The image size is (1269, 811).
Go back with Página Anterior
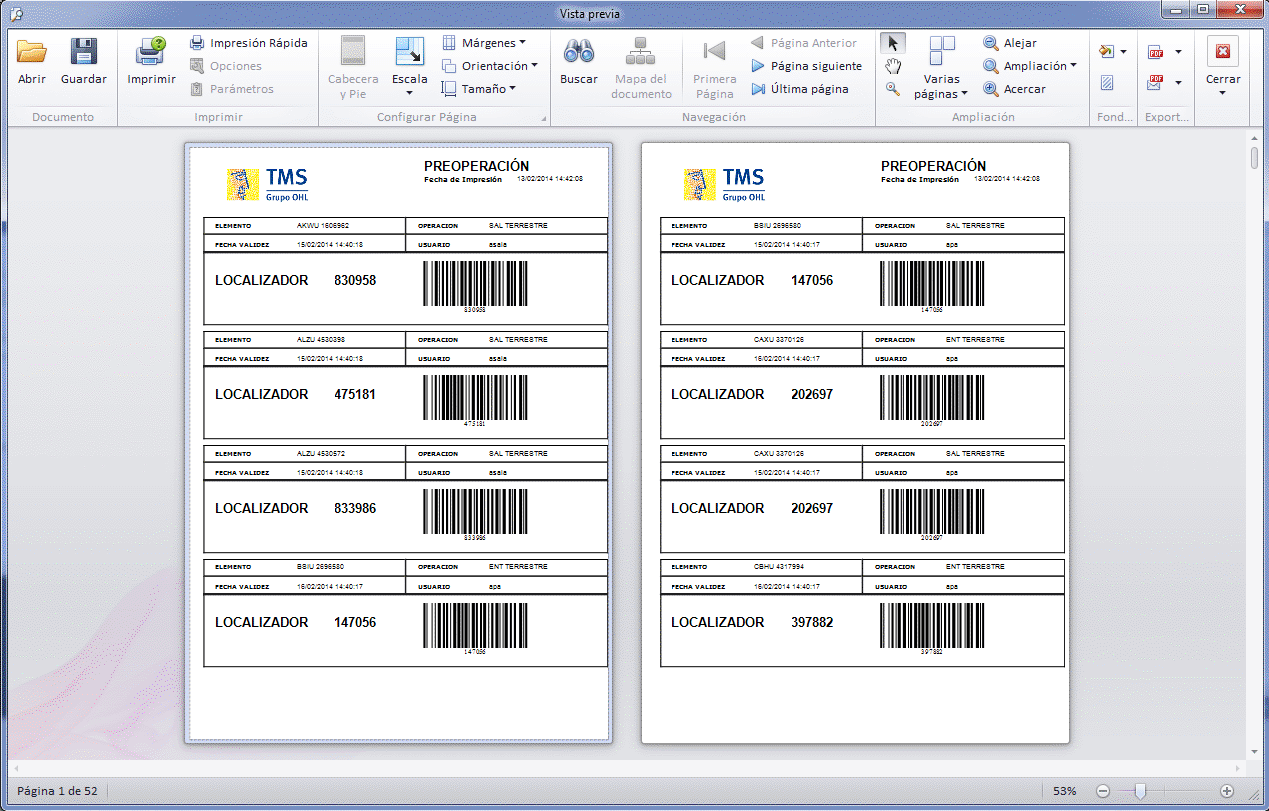pos(804,43)
